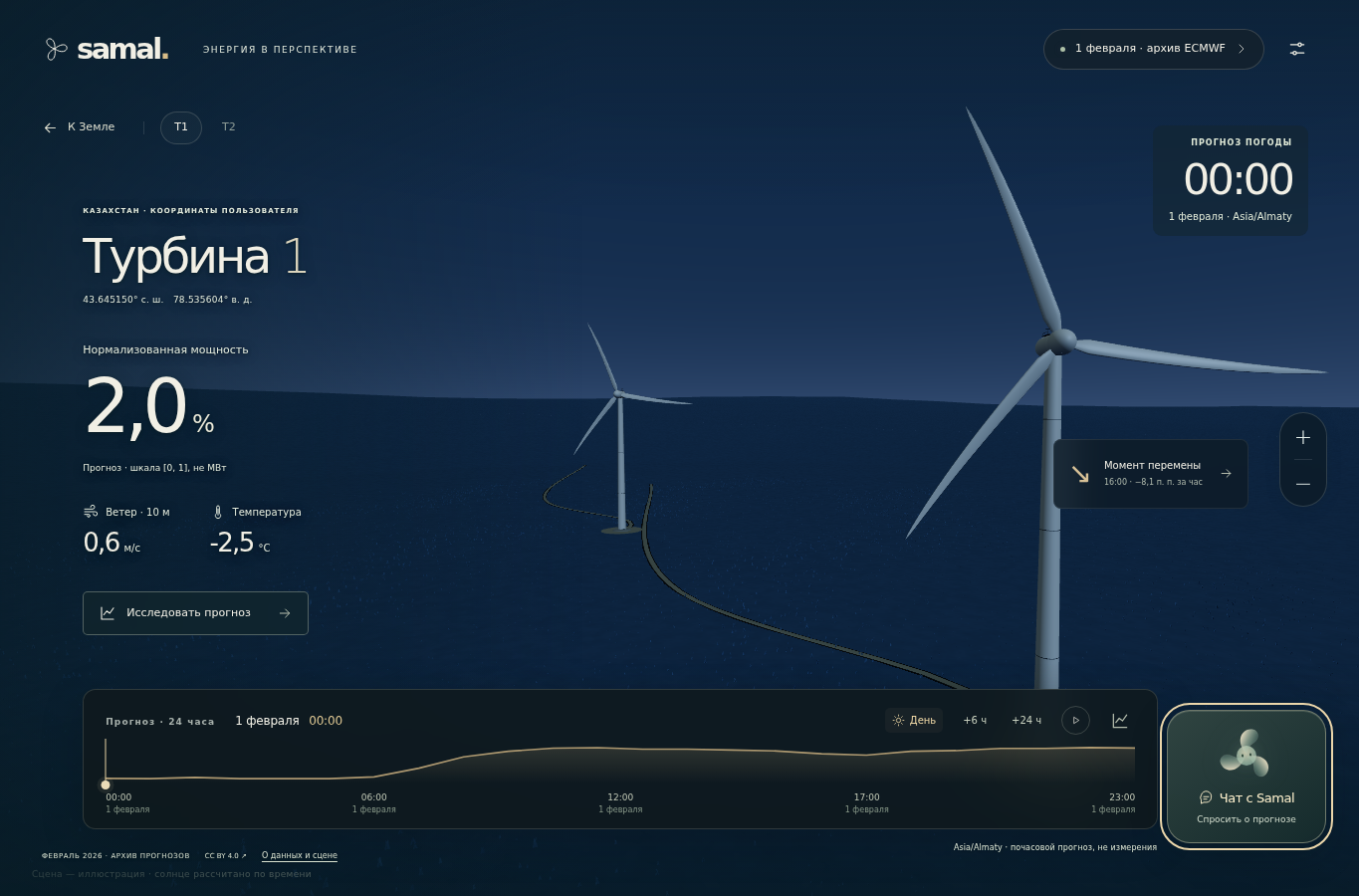Click the Прогноз погоды 00:00 clock
The image size is (1359, 896).
point(1239,179)
